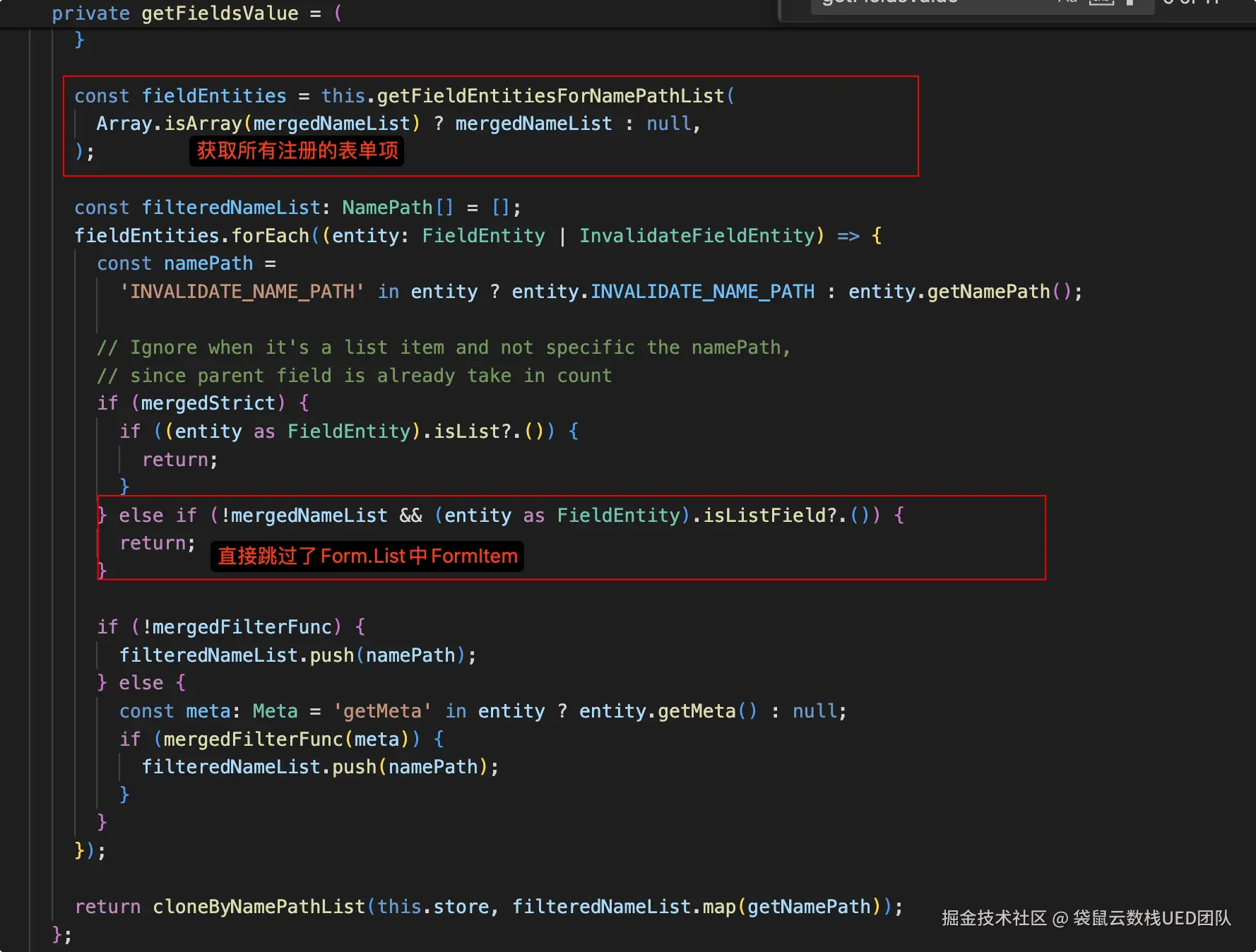The width and height of the screenshot is (1256, 952).
Task: Click 'mergedFilterFunc(meta)' in the if condition
Action: tap(287, 739)
